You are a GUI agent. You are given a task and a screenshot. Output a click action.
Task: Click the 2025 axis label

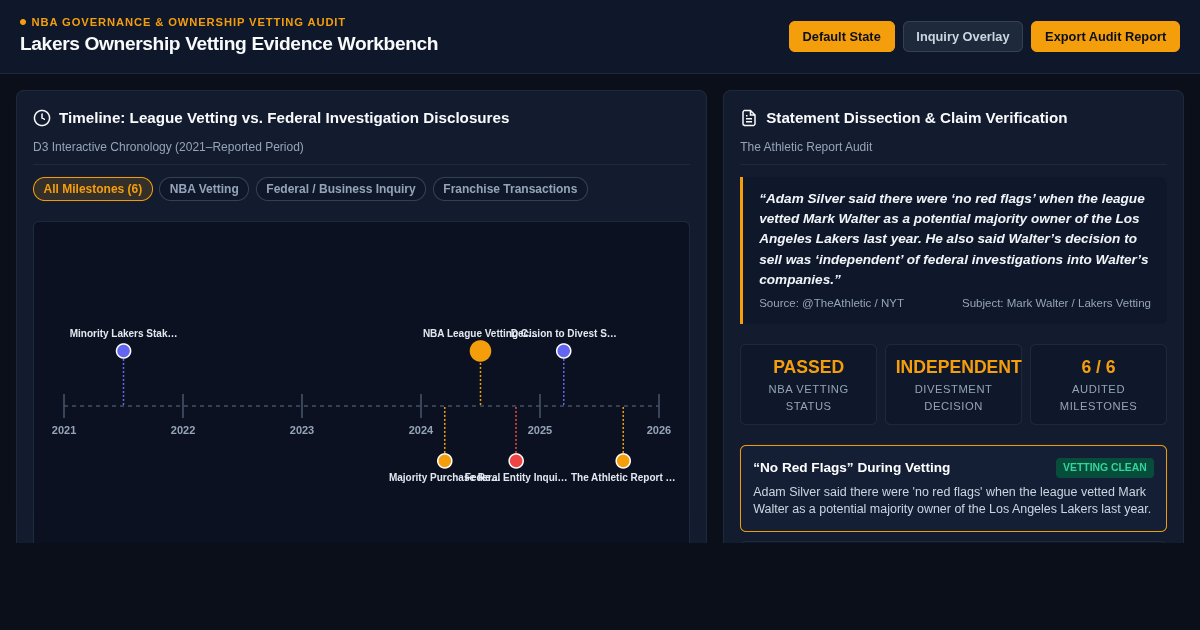pos(540,430)
